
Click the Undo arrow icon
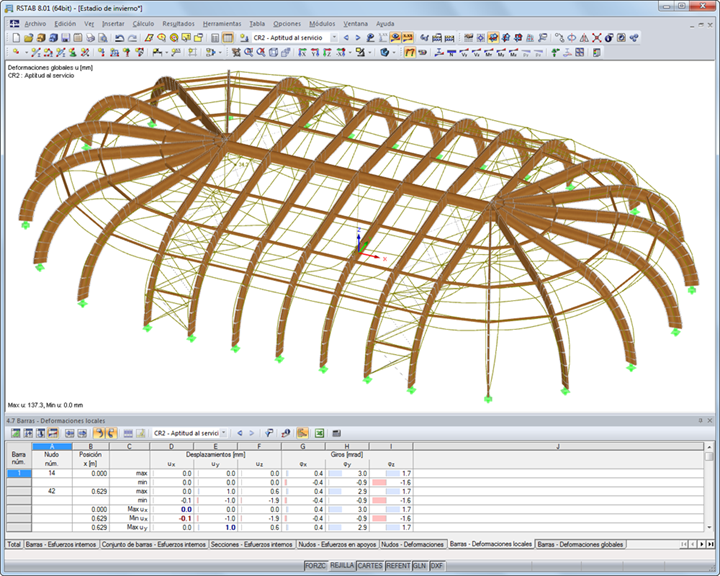(x=119, y=37)
